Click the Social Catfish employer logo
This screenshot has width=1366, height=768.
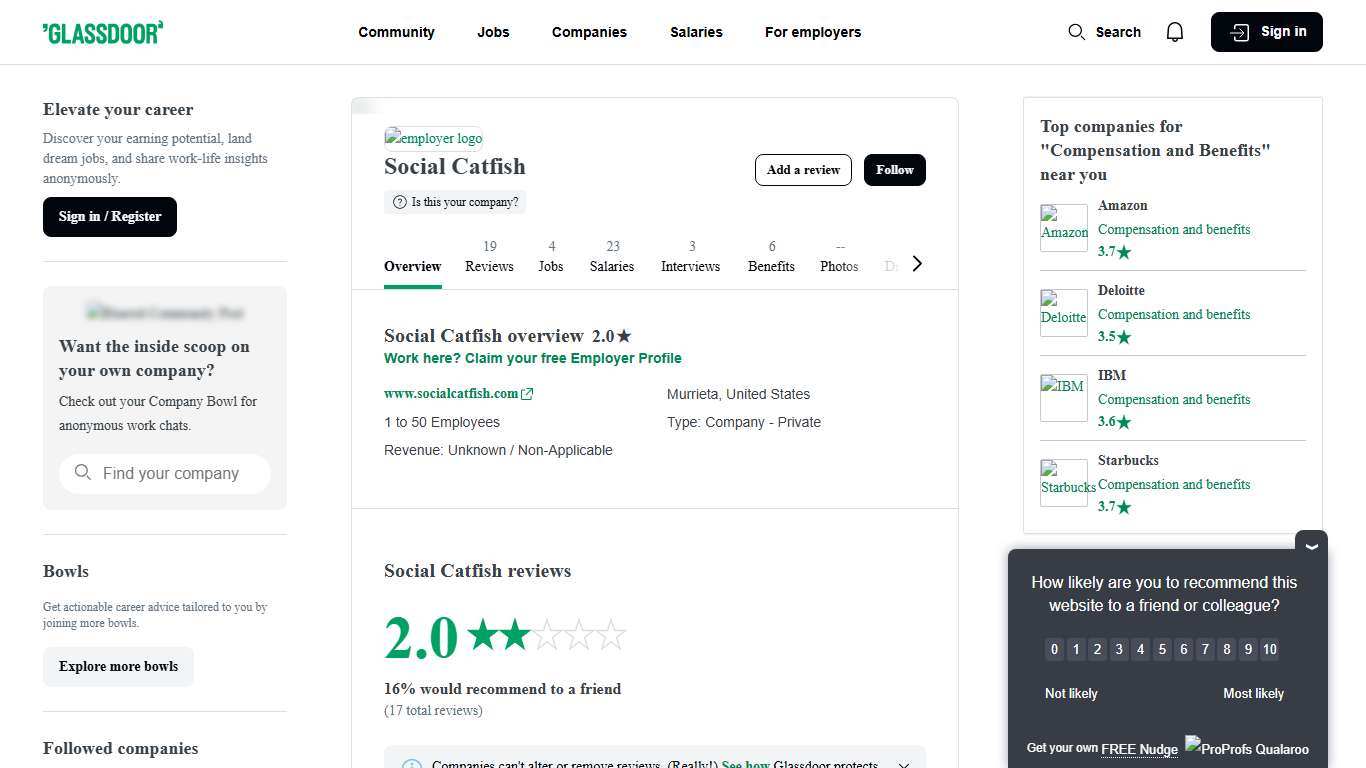[x=432, y=138]
